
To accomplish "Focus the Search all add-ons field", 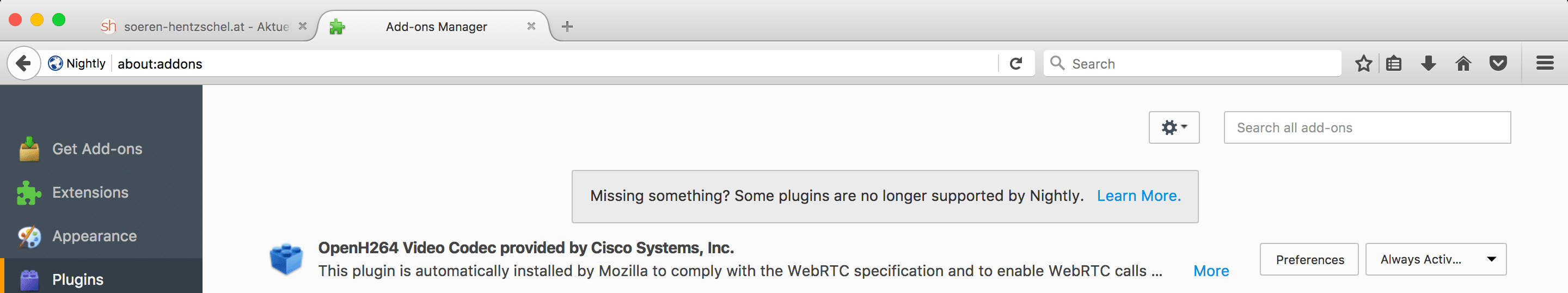I will point(1367,127).
